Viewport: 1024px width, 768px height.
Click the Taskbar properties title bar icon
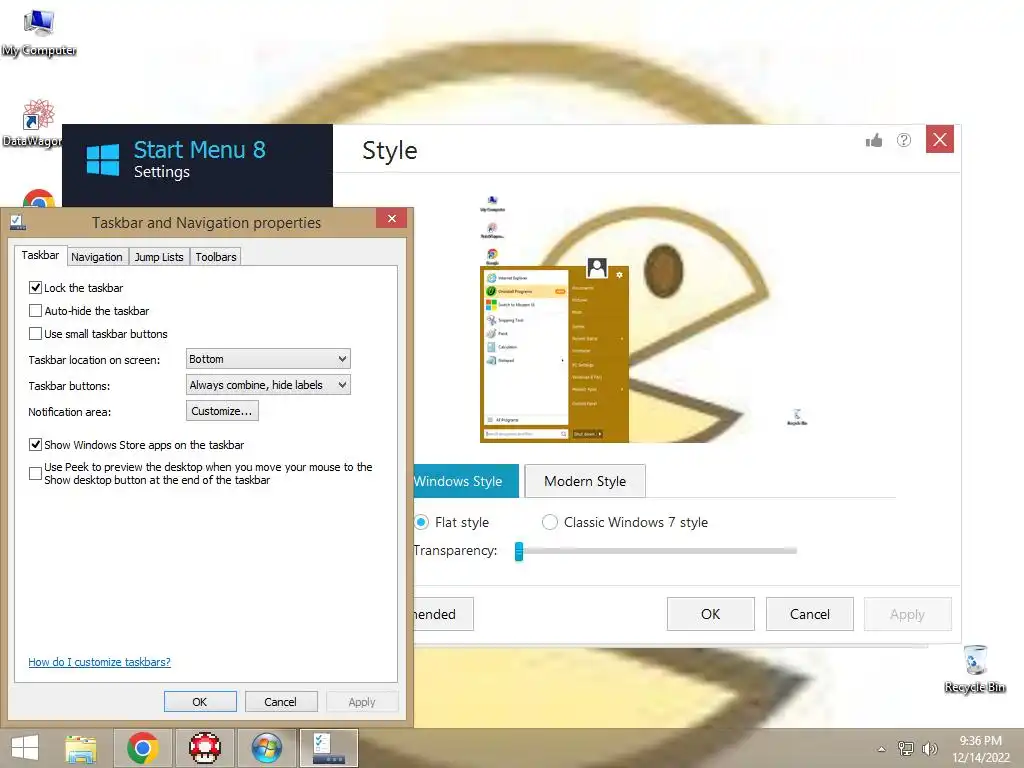(18, 223)
